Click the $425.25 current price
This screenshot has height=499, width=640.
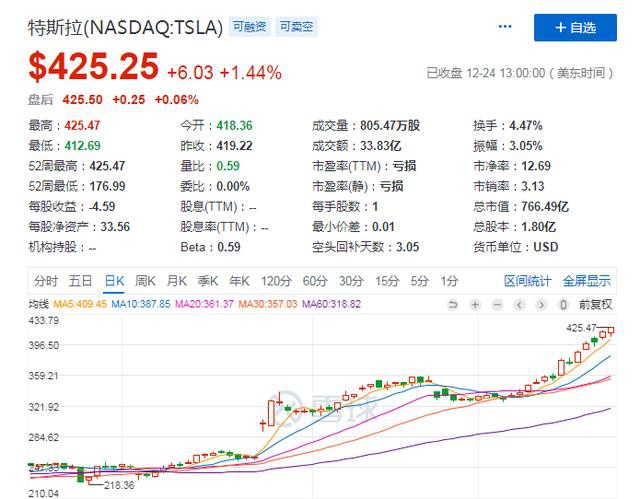tap(93, 66)
